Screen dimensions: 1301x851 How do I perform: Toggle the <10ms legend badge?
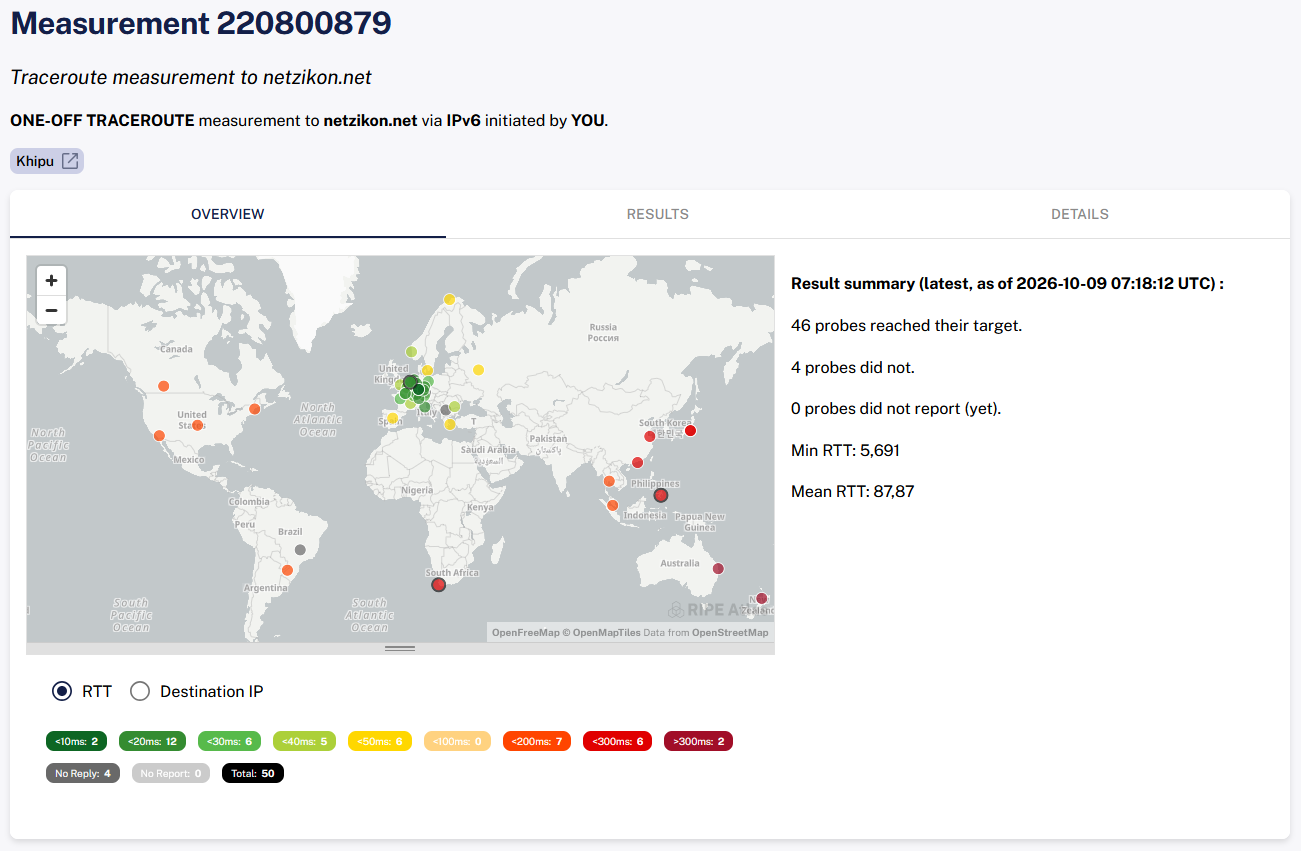[x=76, y=741]
